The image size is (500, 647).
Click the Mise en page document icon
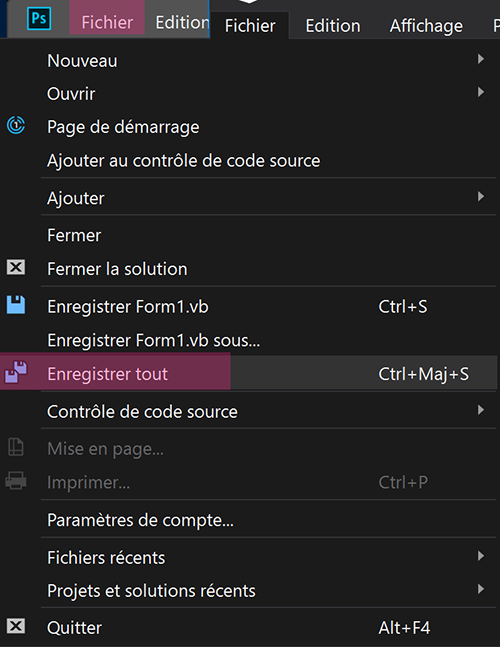(16, 447)
